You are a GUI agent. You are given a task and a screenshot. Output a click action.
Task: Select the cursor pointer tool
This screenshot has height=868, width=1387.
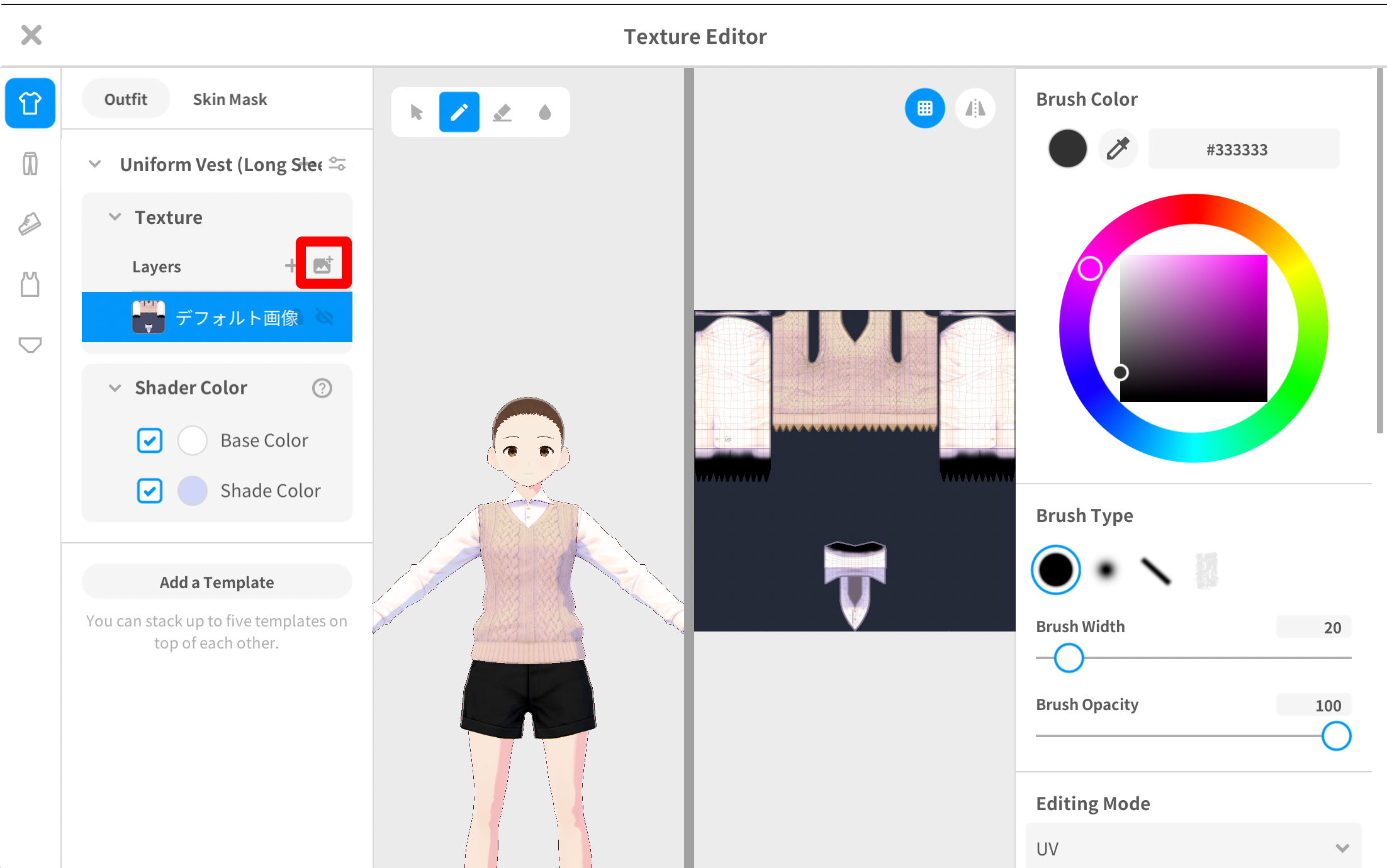tap(416, 113)
